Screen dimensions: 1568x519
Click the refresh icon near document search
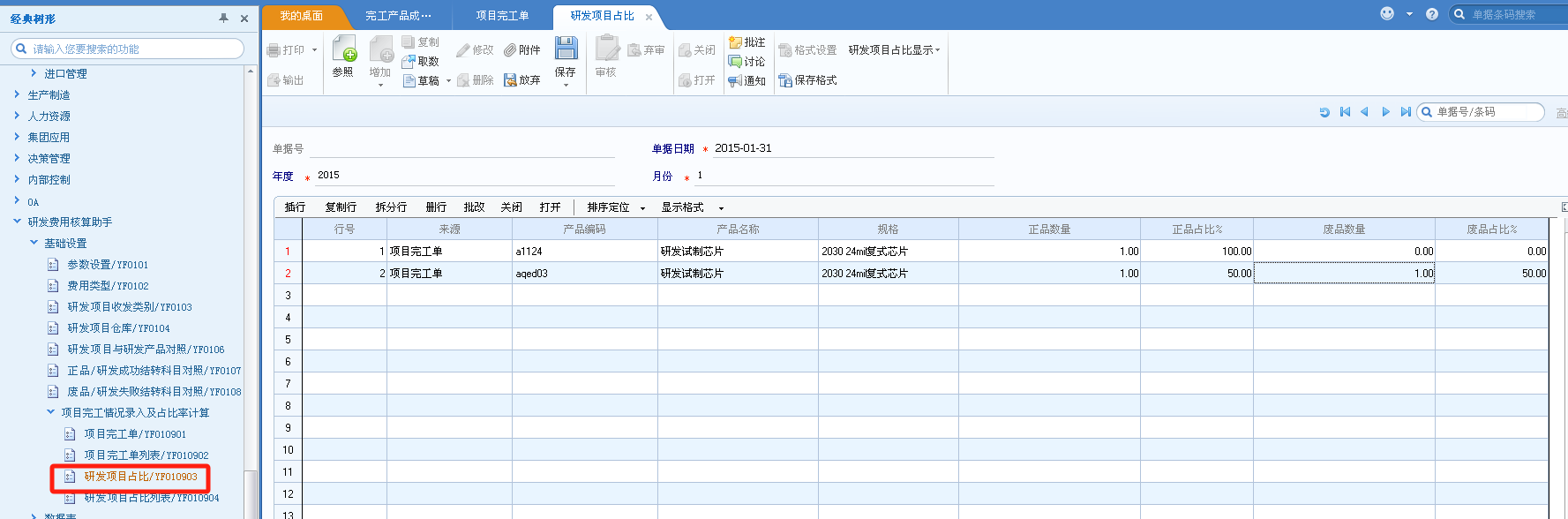[x=1324, y=112]
